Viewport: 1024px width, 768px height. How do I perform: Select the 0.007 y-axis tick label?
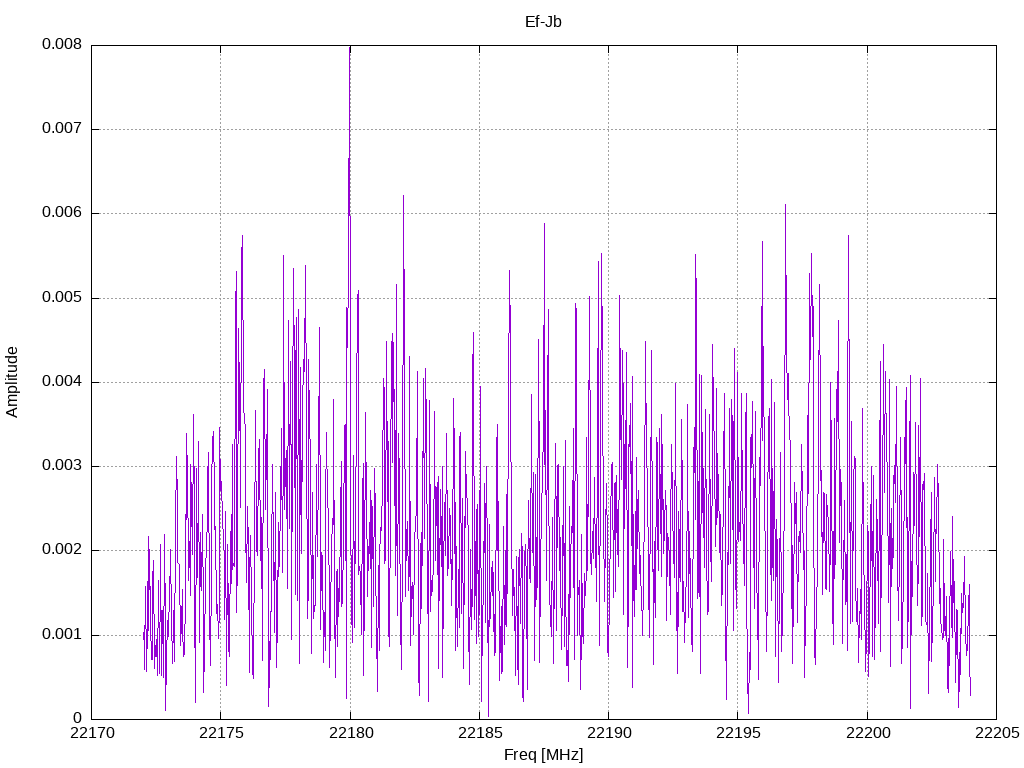click(x=62, y=129)
